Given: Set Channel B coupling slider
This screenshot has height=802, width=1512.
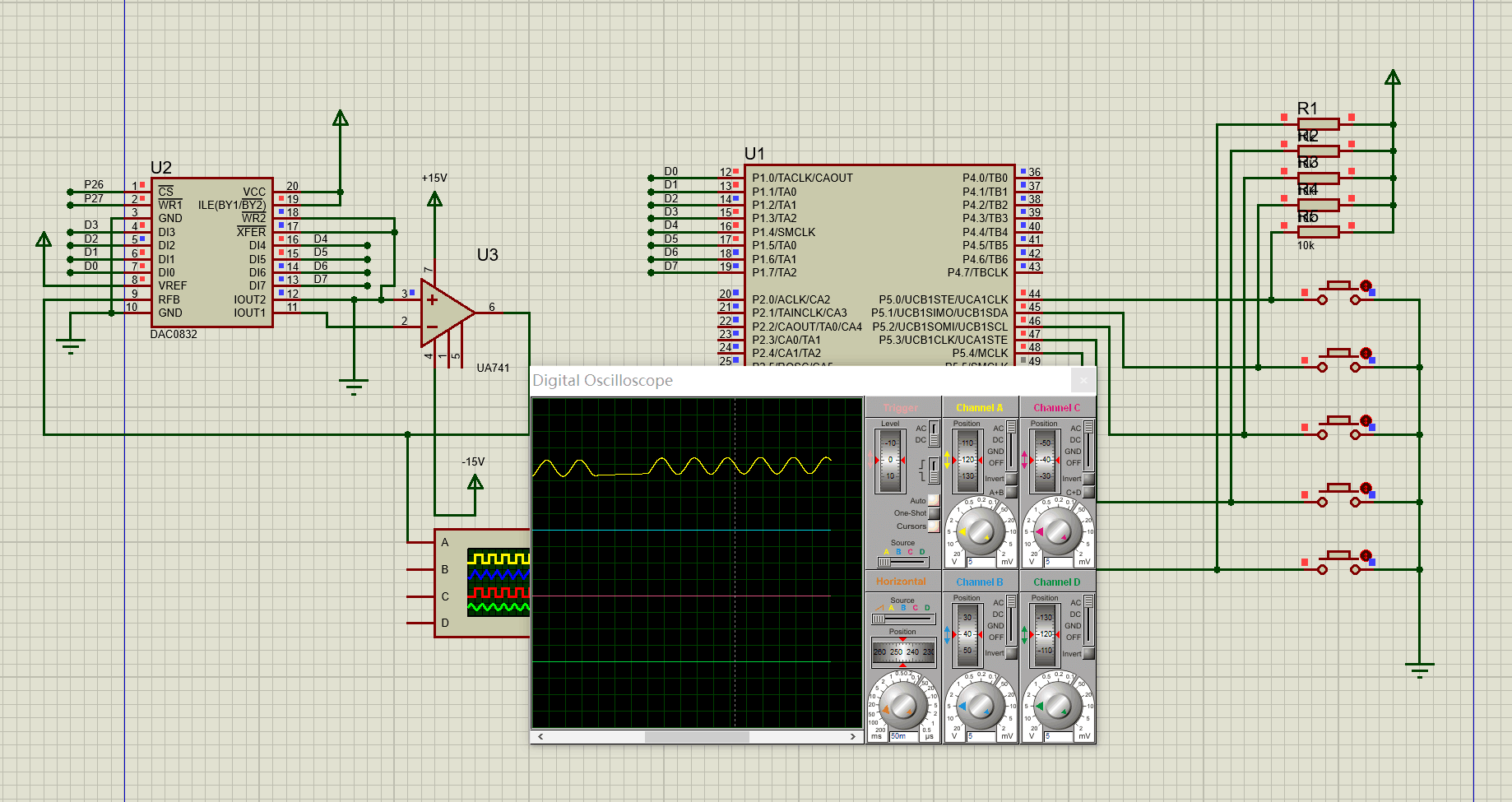Looking at the screenshot, I should (x=1011, y=620).
